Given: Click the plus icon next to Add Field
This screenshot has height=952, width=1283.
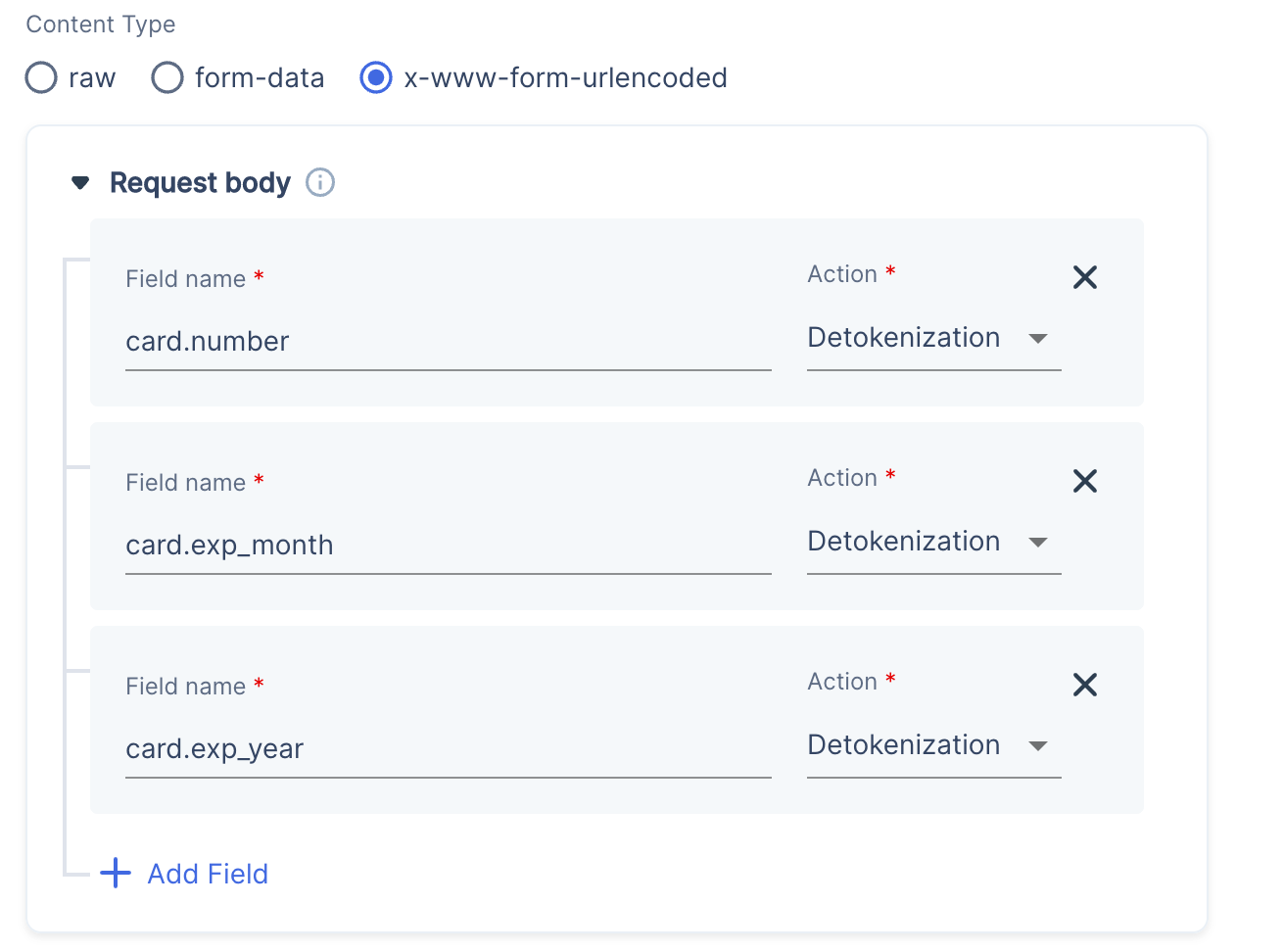Looking at the screenshot, I should 116,873.
